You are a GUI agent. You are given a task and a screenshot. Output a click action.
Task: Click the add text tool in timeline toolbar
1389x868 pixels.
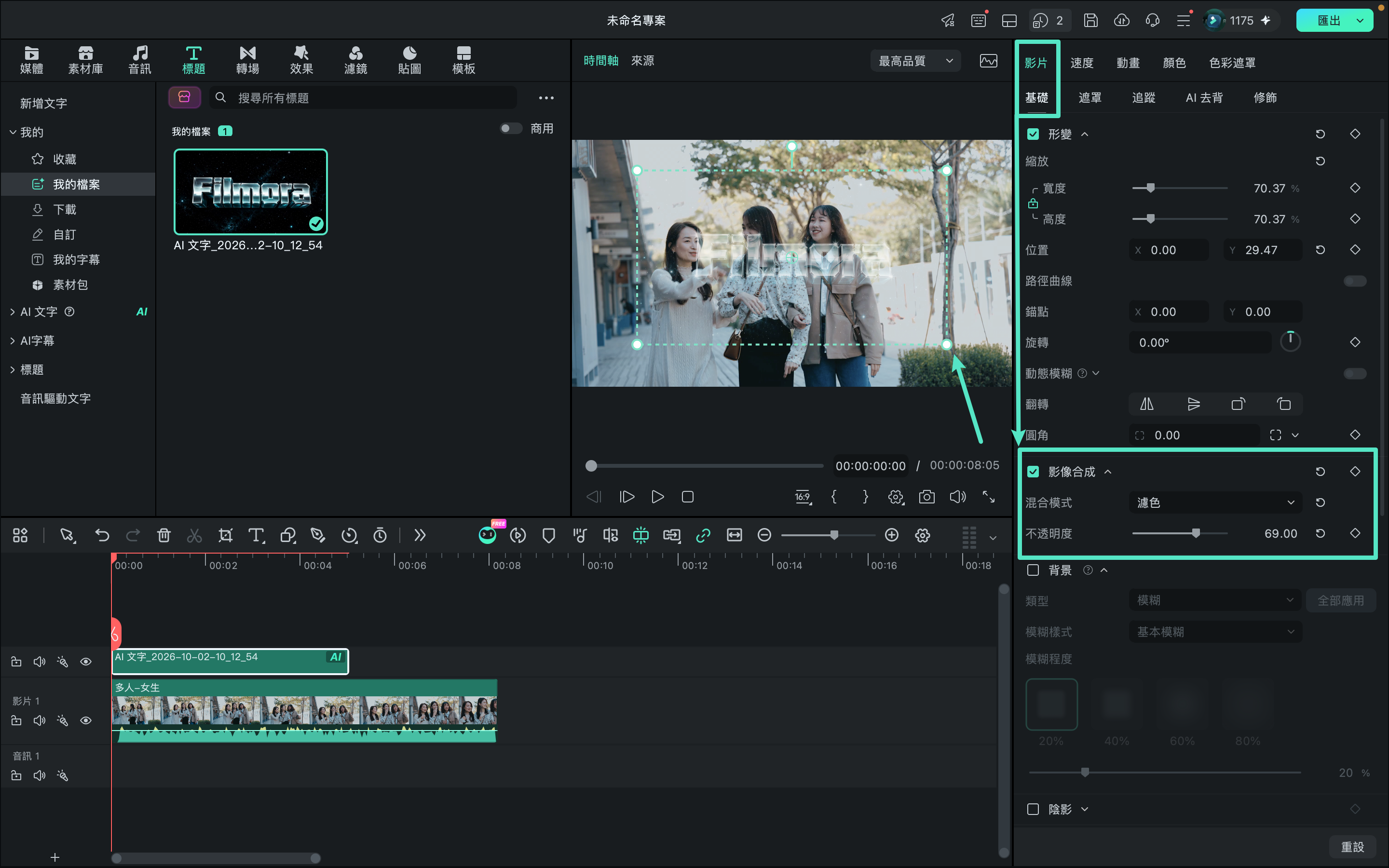(x=257, y=535)
